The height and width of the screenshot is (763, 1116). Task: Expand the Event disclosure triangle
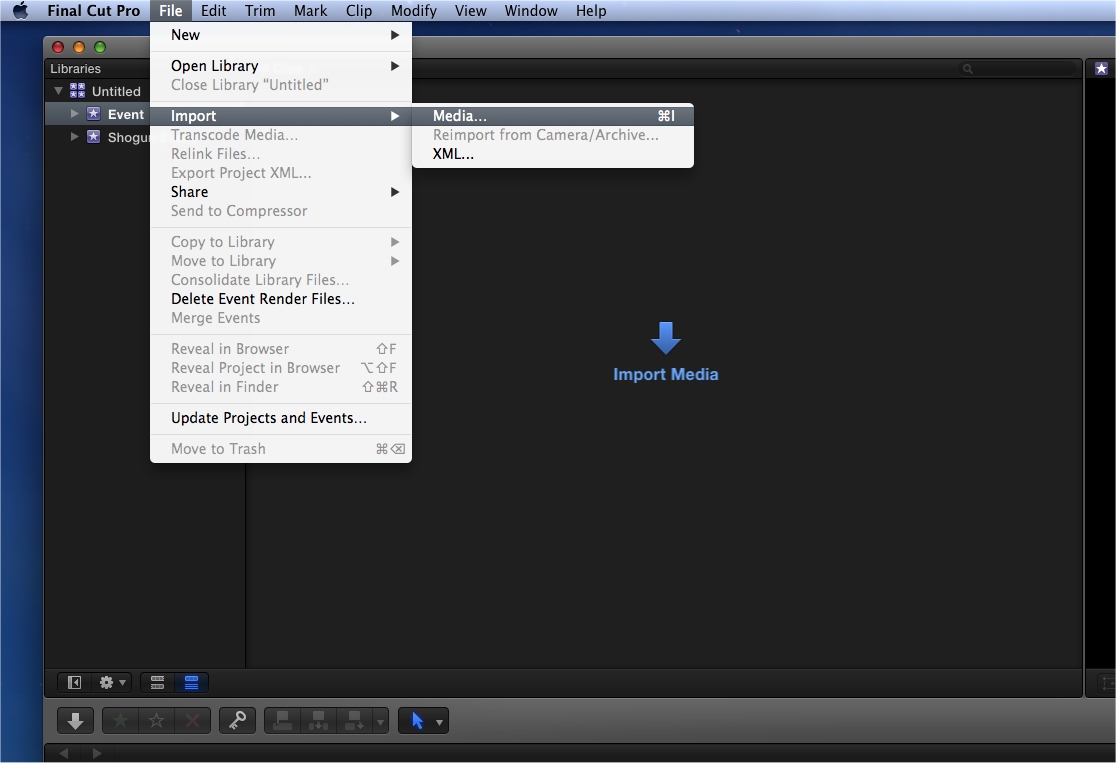pyautogui.click(x=74, y=114)
